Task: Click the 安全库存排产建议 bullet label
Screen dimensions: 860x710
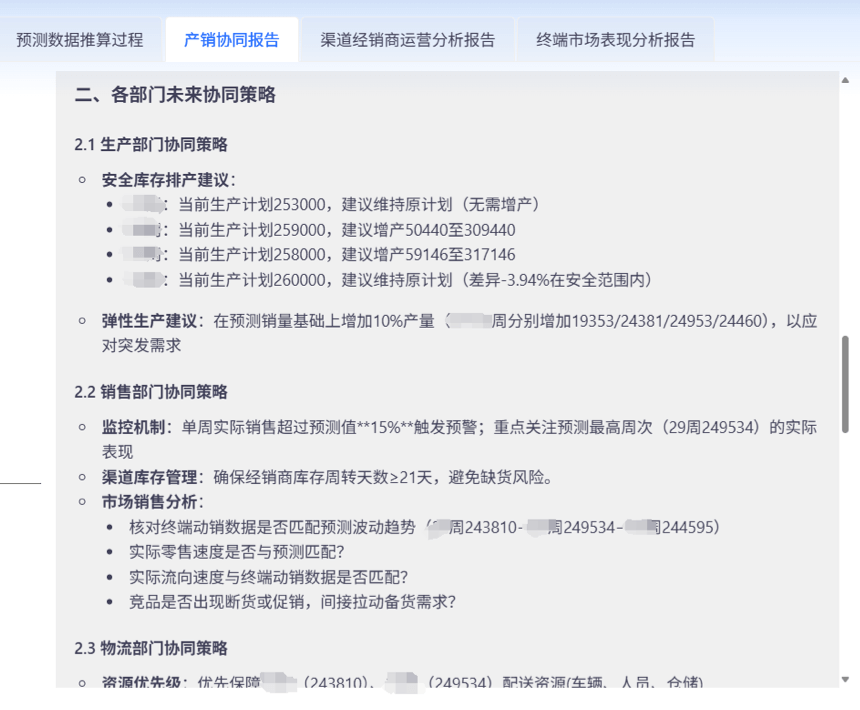Action: pyautogui.click(x=168, y=180)
